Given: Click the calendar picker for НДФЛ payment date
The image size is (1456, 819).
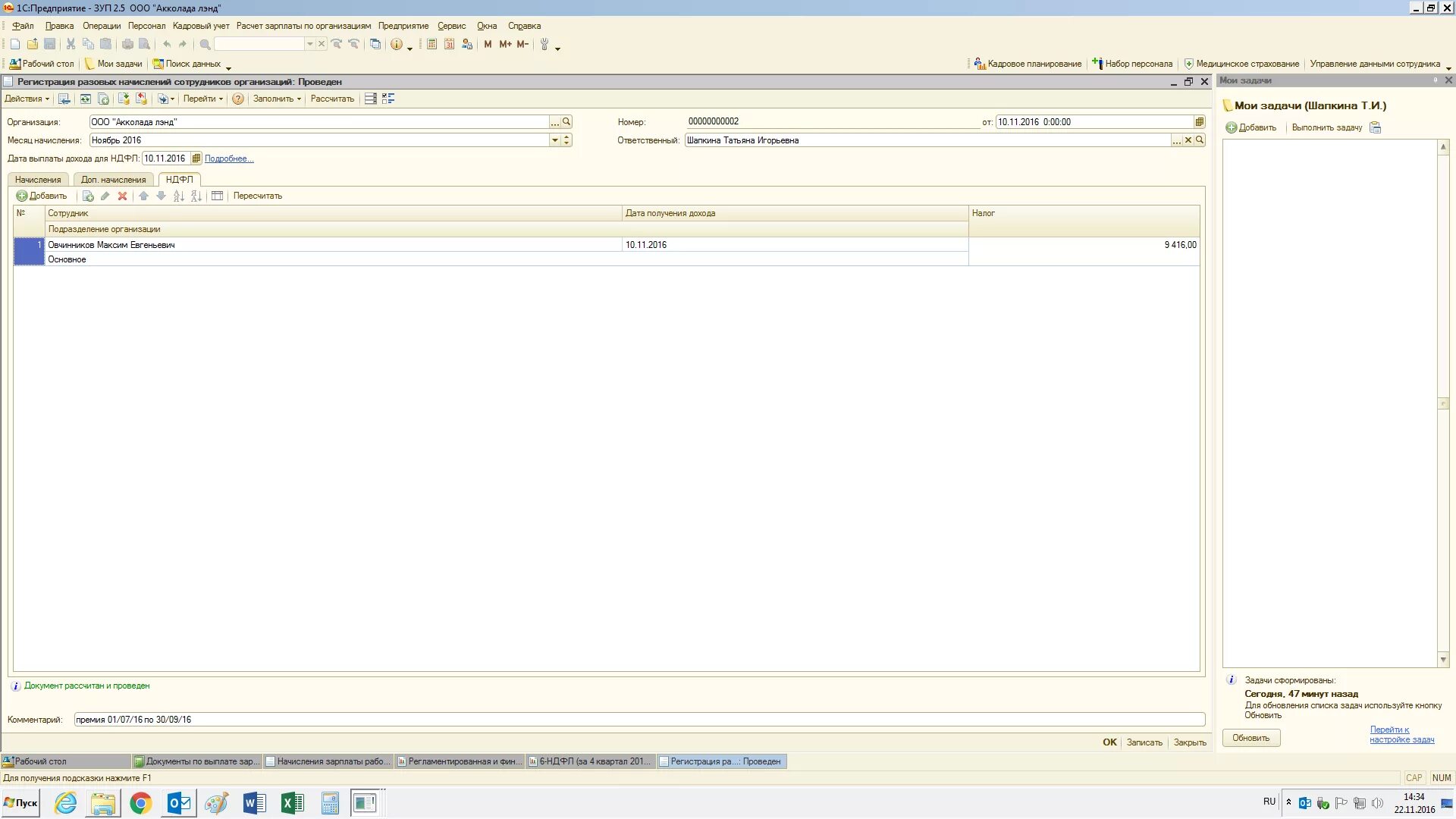Looking at the screenshot, I should pyautogui.click(x=196, y=158).
